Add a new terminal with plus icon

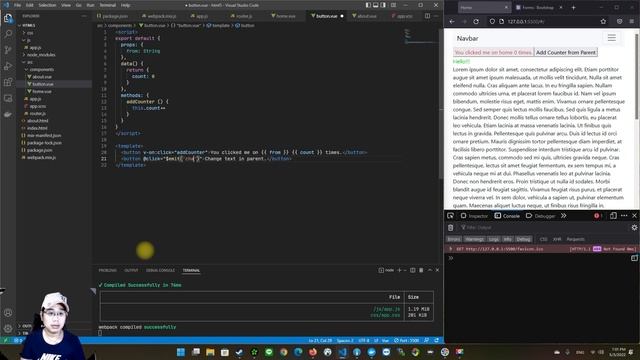tap(399, 270)
